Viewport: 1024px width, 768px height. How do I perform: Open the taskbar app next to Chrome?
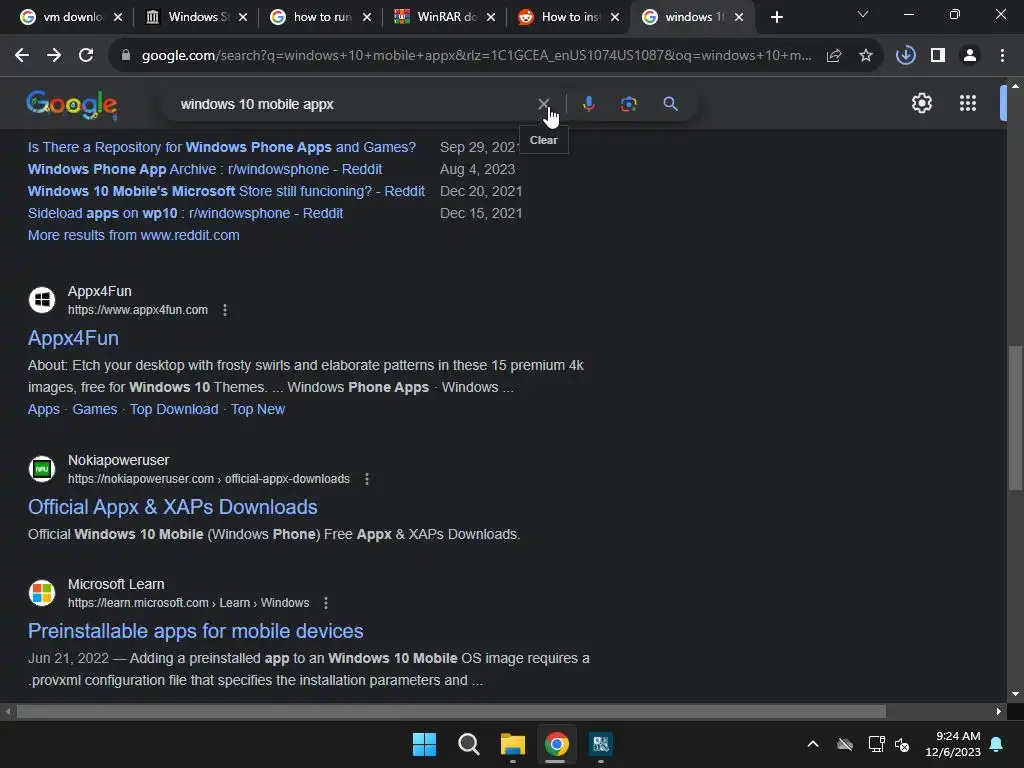point(601,744)
